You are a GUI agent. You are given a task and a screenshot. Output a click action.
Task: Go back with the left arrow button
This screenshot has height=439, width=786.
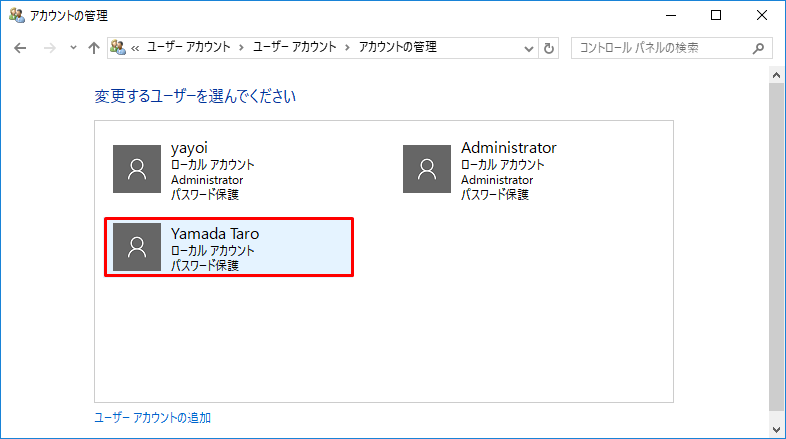[x=20, y=48]
